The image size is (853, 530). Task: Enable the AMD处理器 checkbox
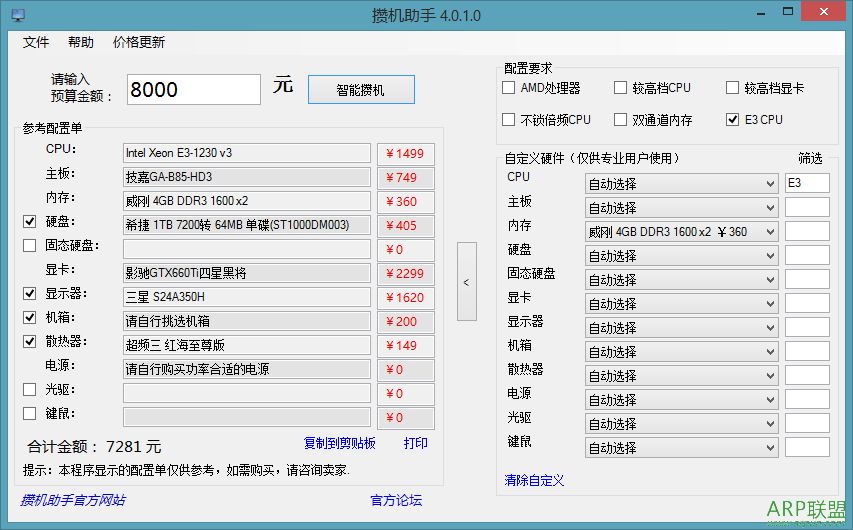(509, 88)
